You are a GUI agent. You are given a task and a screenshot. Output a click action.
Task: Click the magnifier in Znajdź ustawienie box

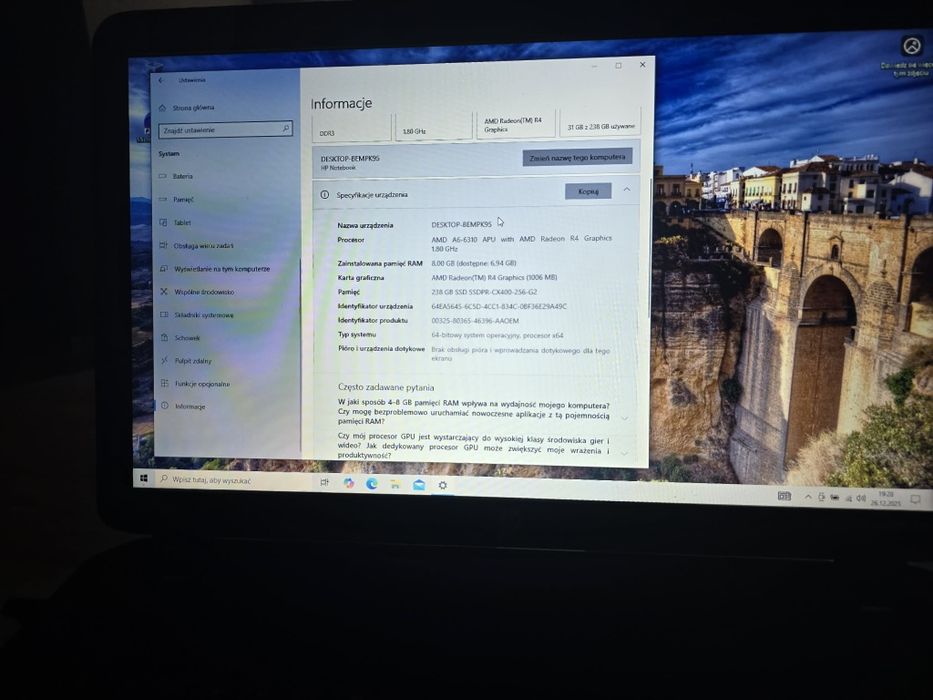pyautogui.click(x=286, y=129)
